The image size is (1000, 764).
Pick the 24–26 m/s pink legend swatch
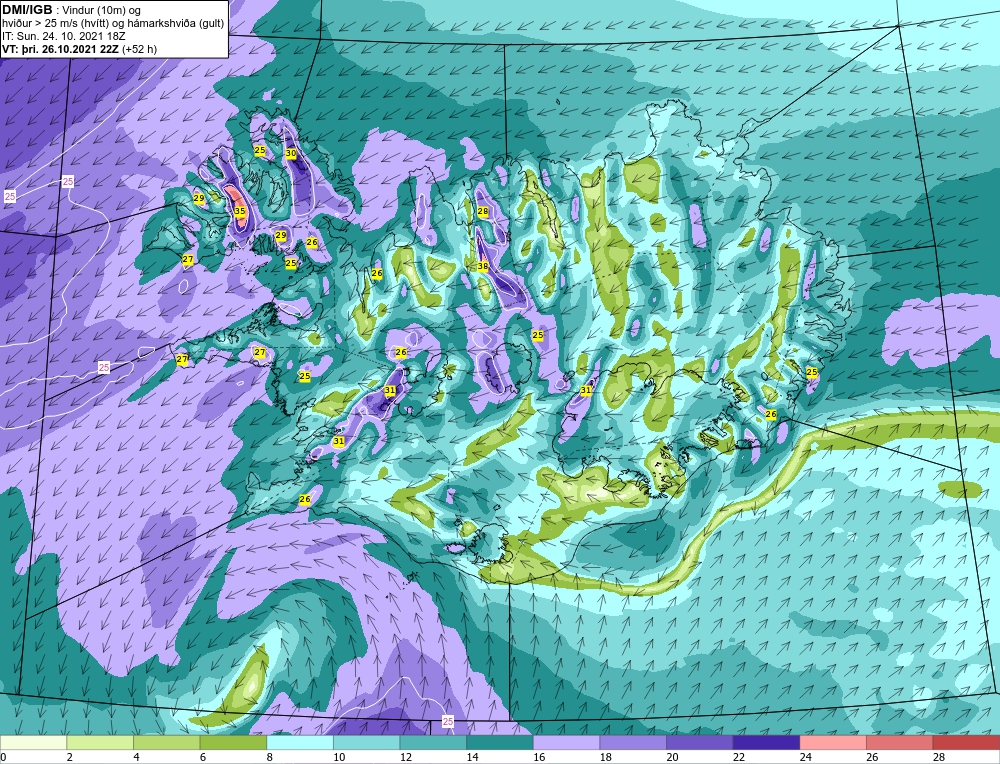833,743
